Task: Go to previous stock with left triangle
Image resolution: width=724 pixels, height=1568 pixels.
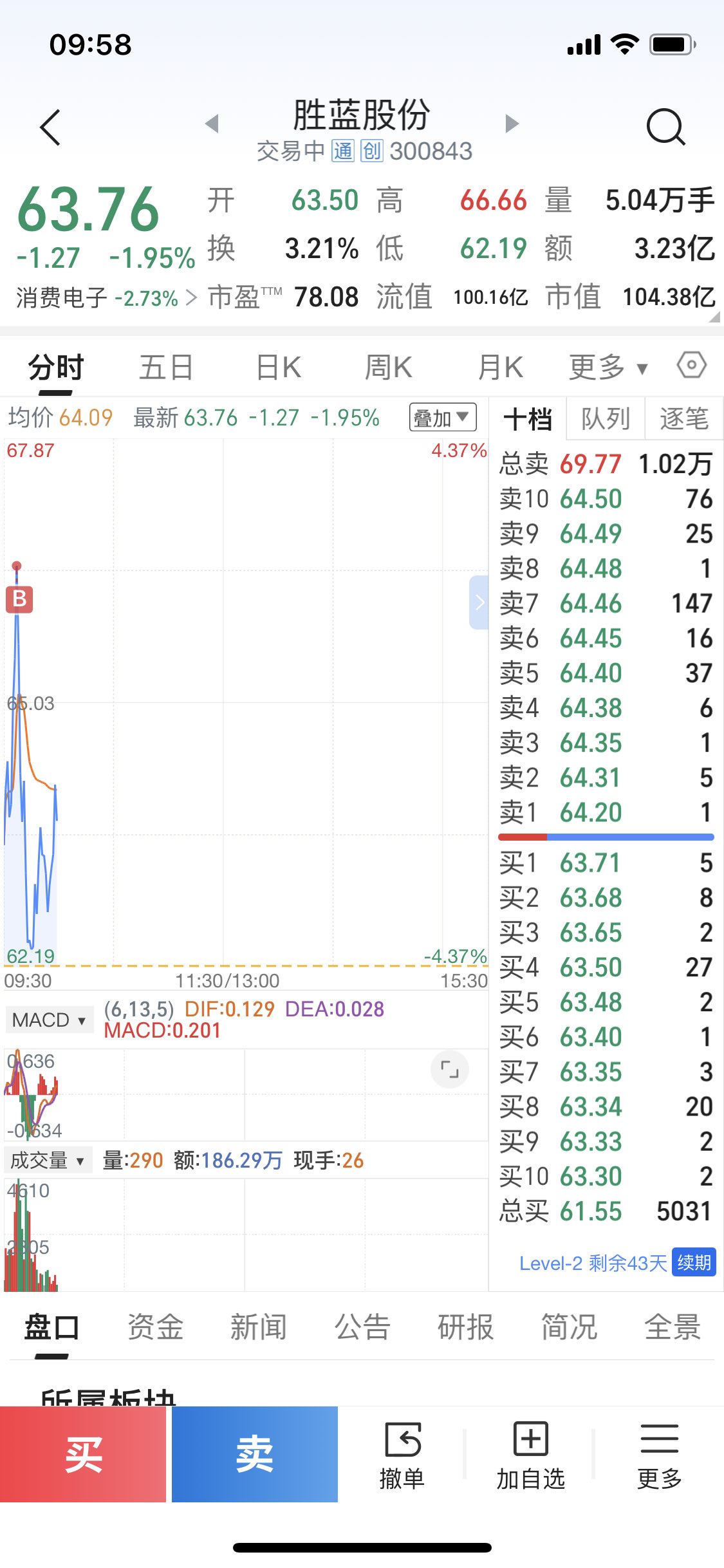Action: tap(212, 123)
